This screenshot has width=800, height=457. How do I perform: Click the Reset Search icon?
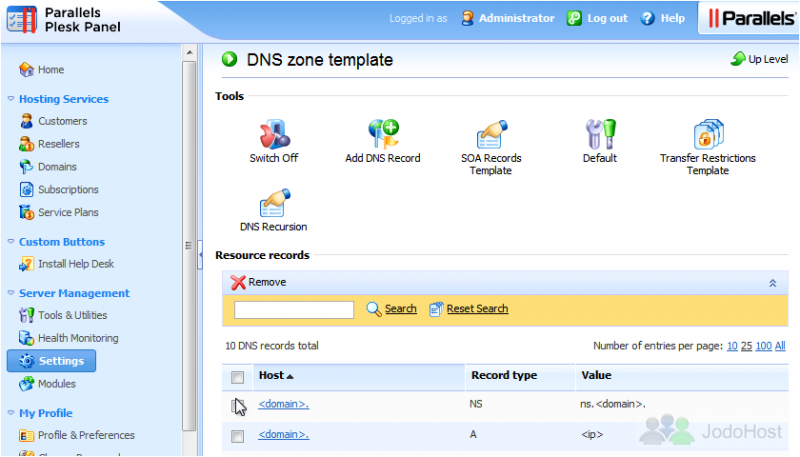pos(436,309)
